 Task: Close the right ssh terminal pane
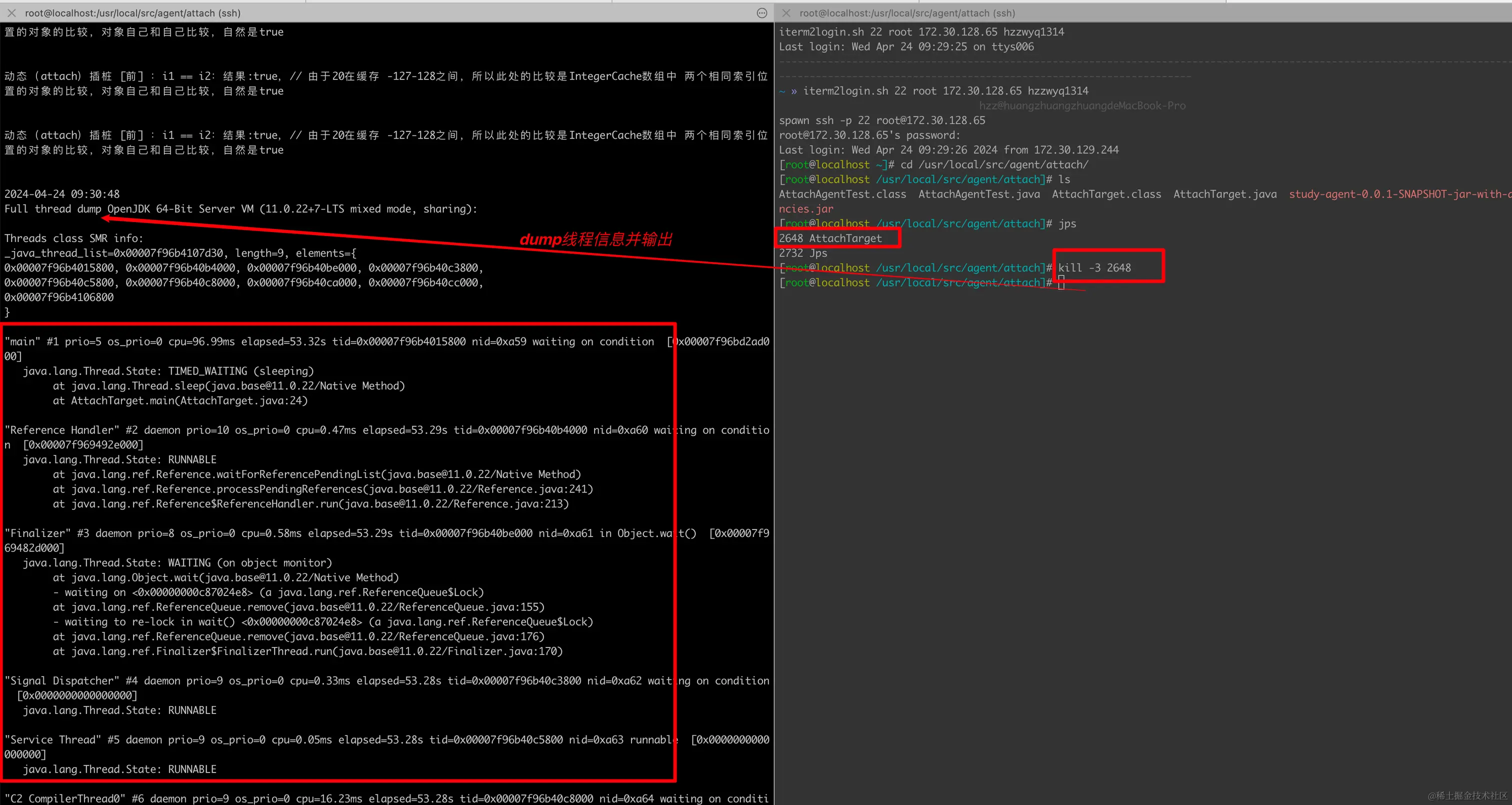tap(786, 13)
